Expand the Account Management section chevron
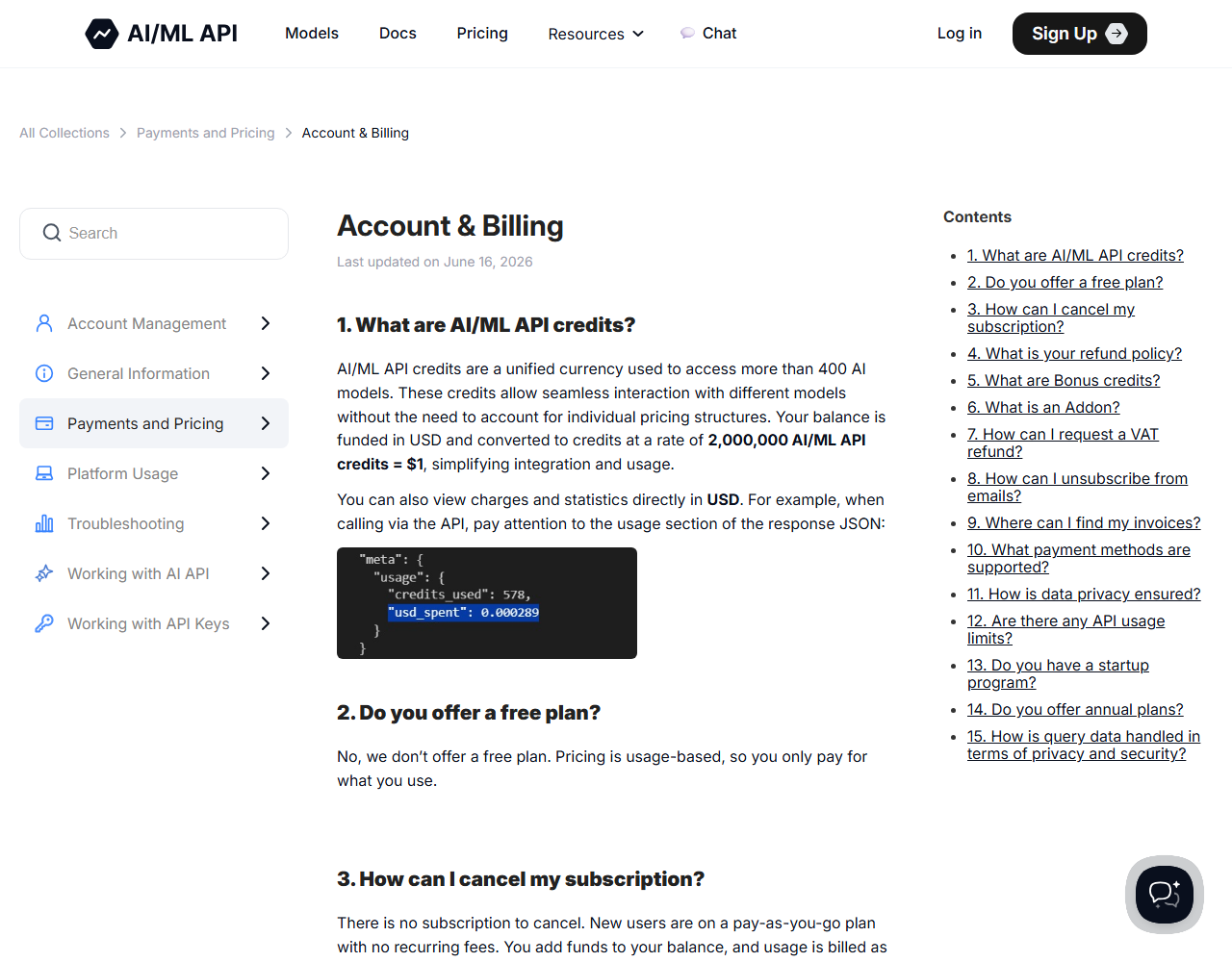Screen dimensions: 1232x962 pyautogui.click(x=266, y=323)
